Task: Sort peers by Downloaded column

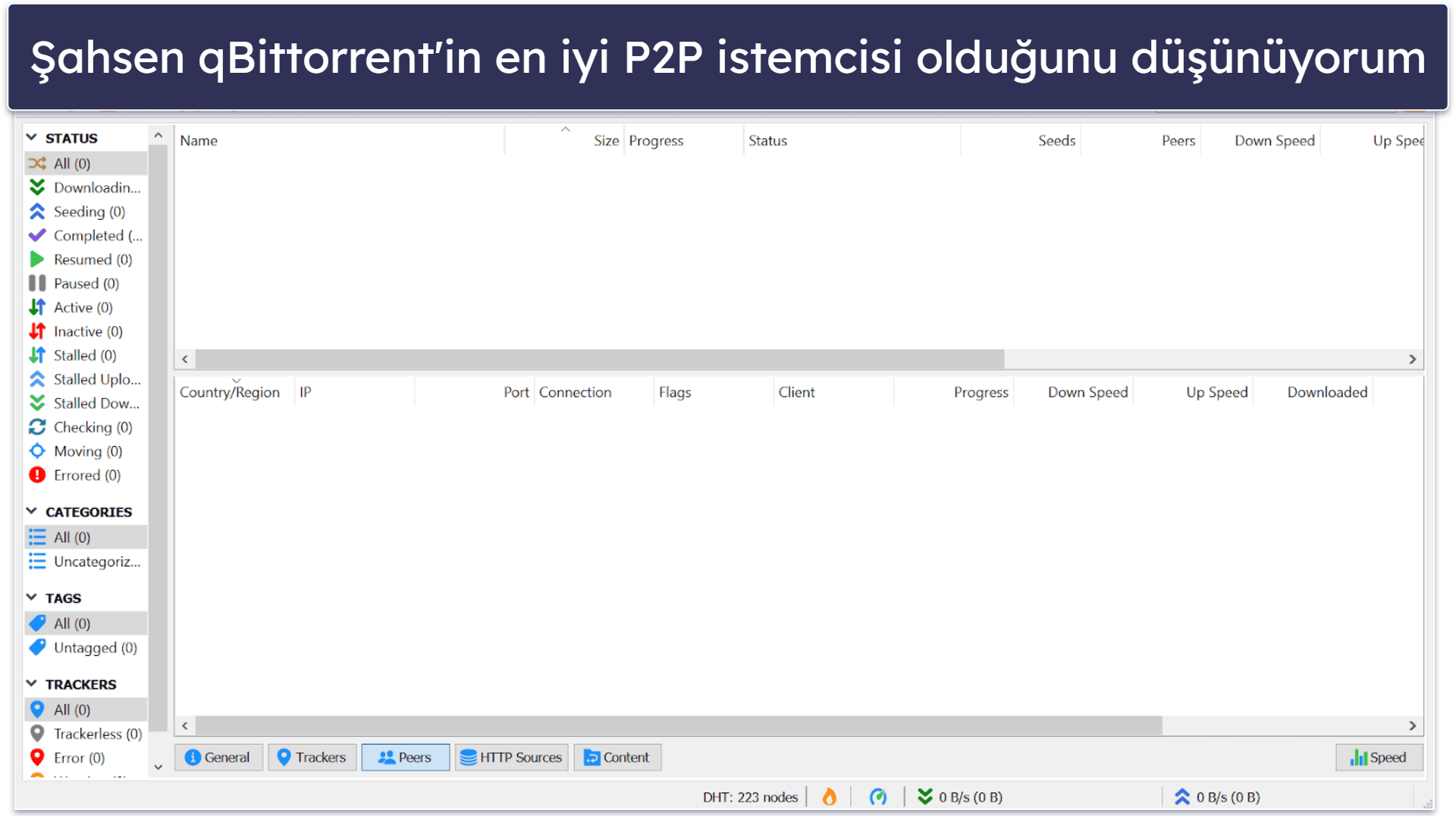Action: click(1313, 392)
